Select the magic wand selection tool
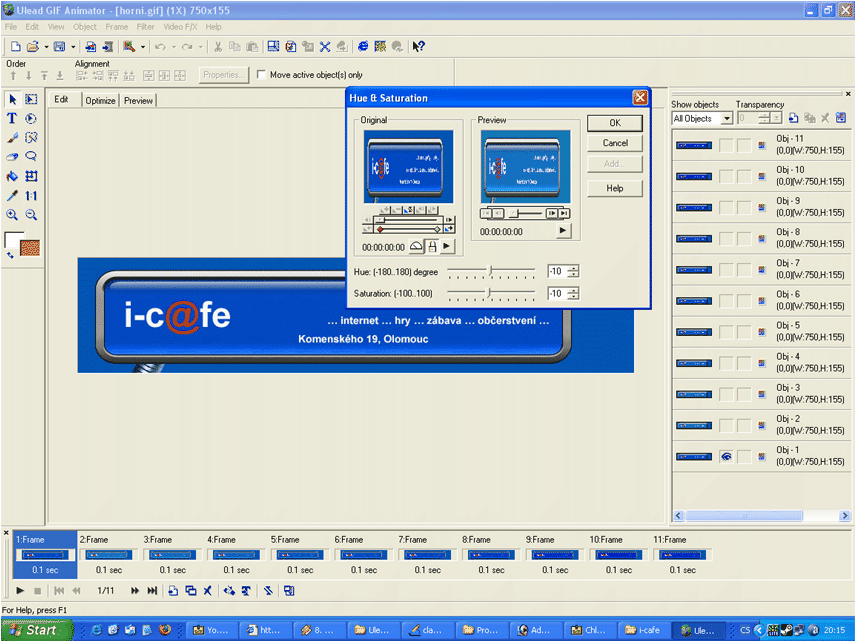The image size is (855, 641). point(32,137)
